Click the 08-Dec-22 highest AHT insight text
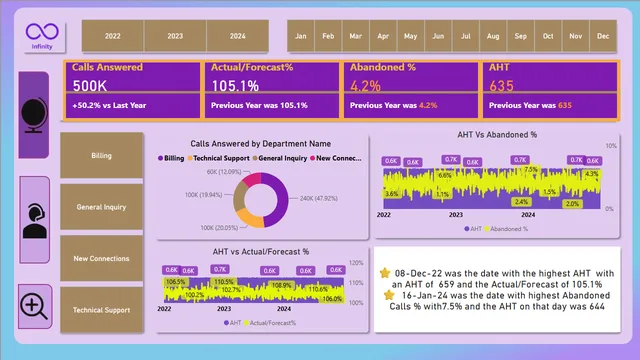The width and height of the screenshot is (640, 360). point(498,279)
